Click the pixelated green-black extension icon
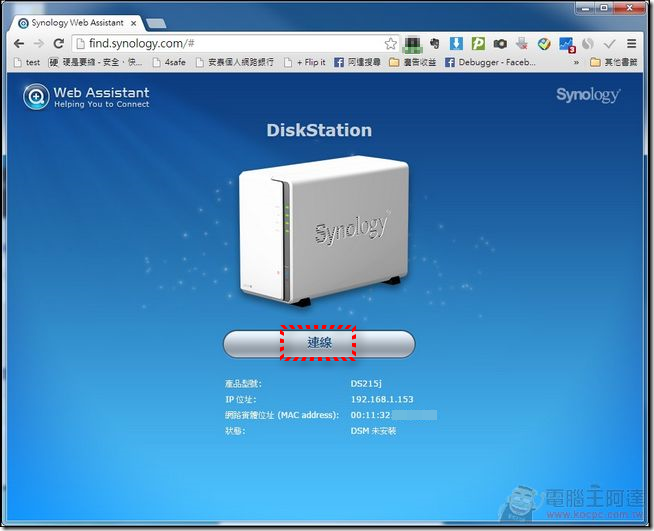Screen dimensions: 654x531 click(x=412, y=44)
